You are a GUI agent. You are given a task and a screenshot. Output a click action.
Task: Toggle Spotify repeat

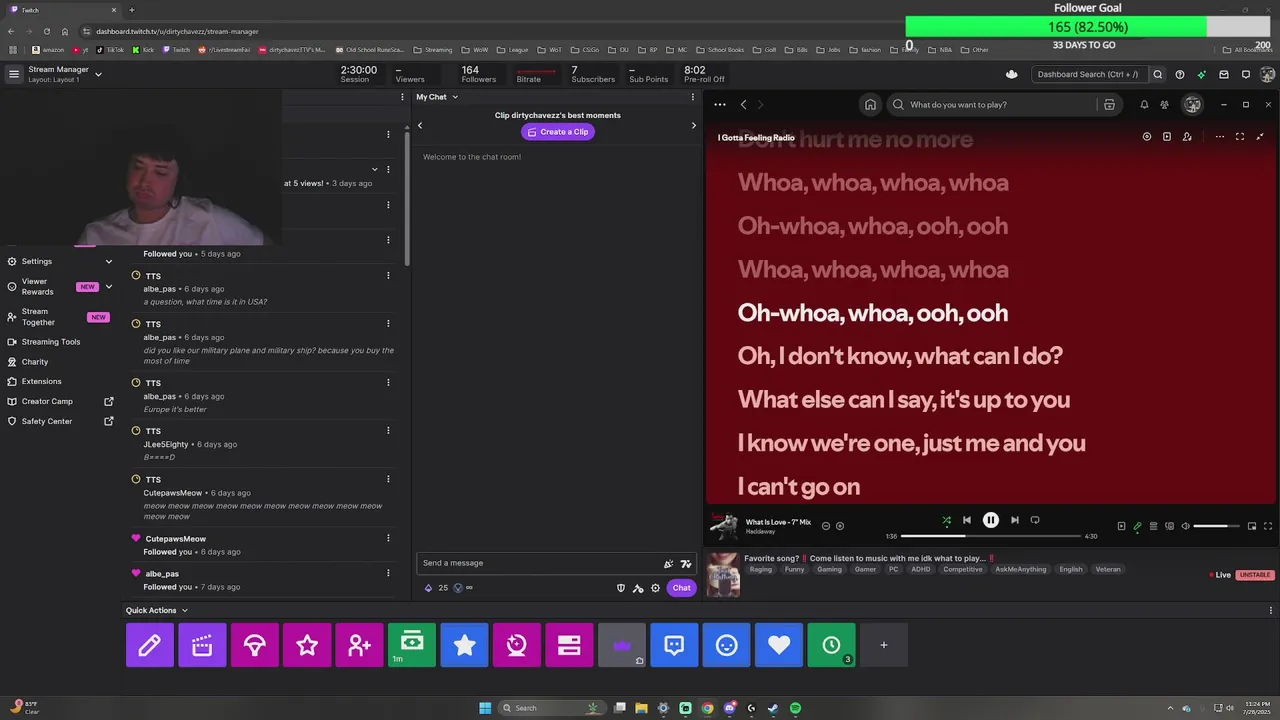tap(1035, 520)
